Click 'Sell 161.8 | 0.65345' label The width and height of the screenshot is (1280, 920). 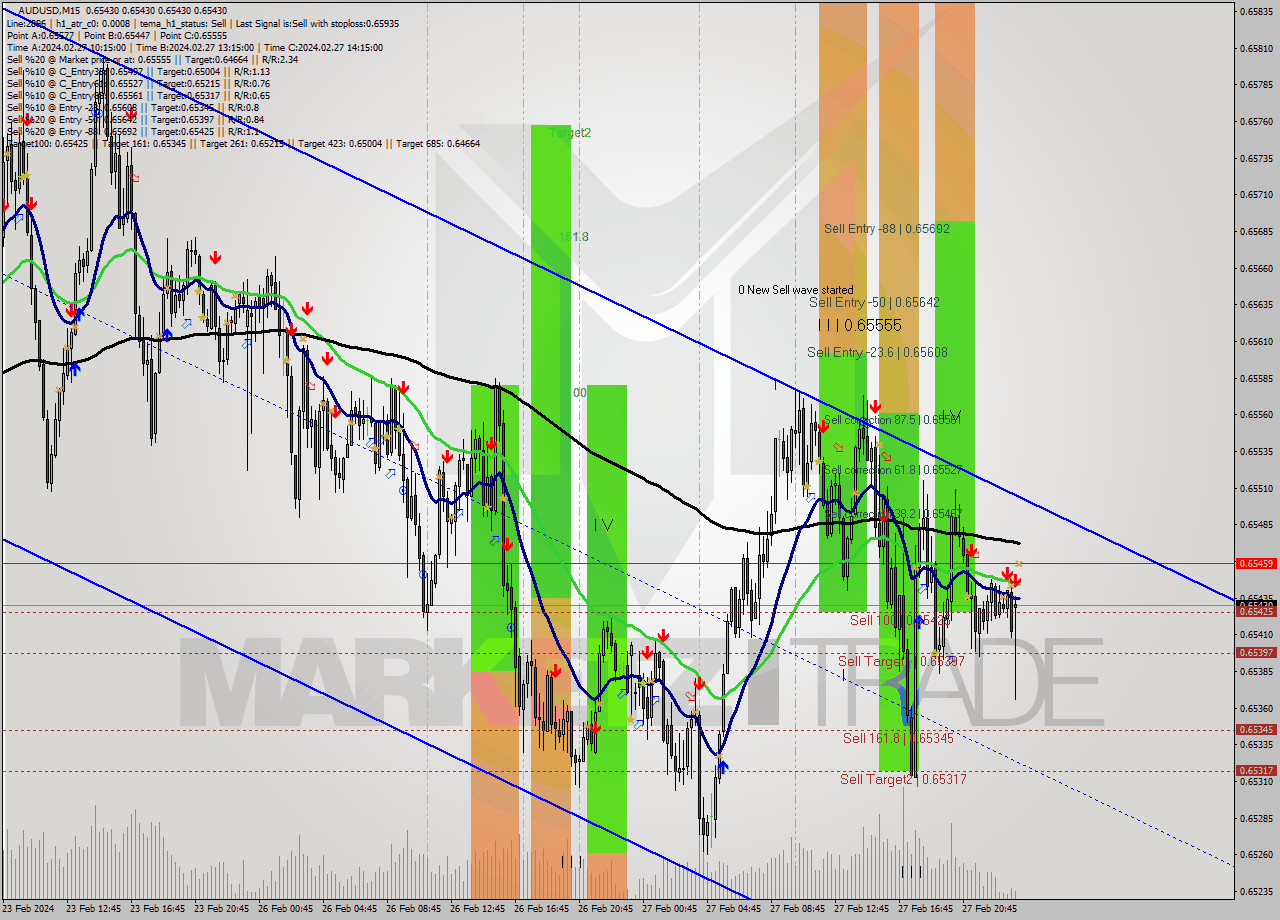pos(898,738)
